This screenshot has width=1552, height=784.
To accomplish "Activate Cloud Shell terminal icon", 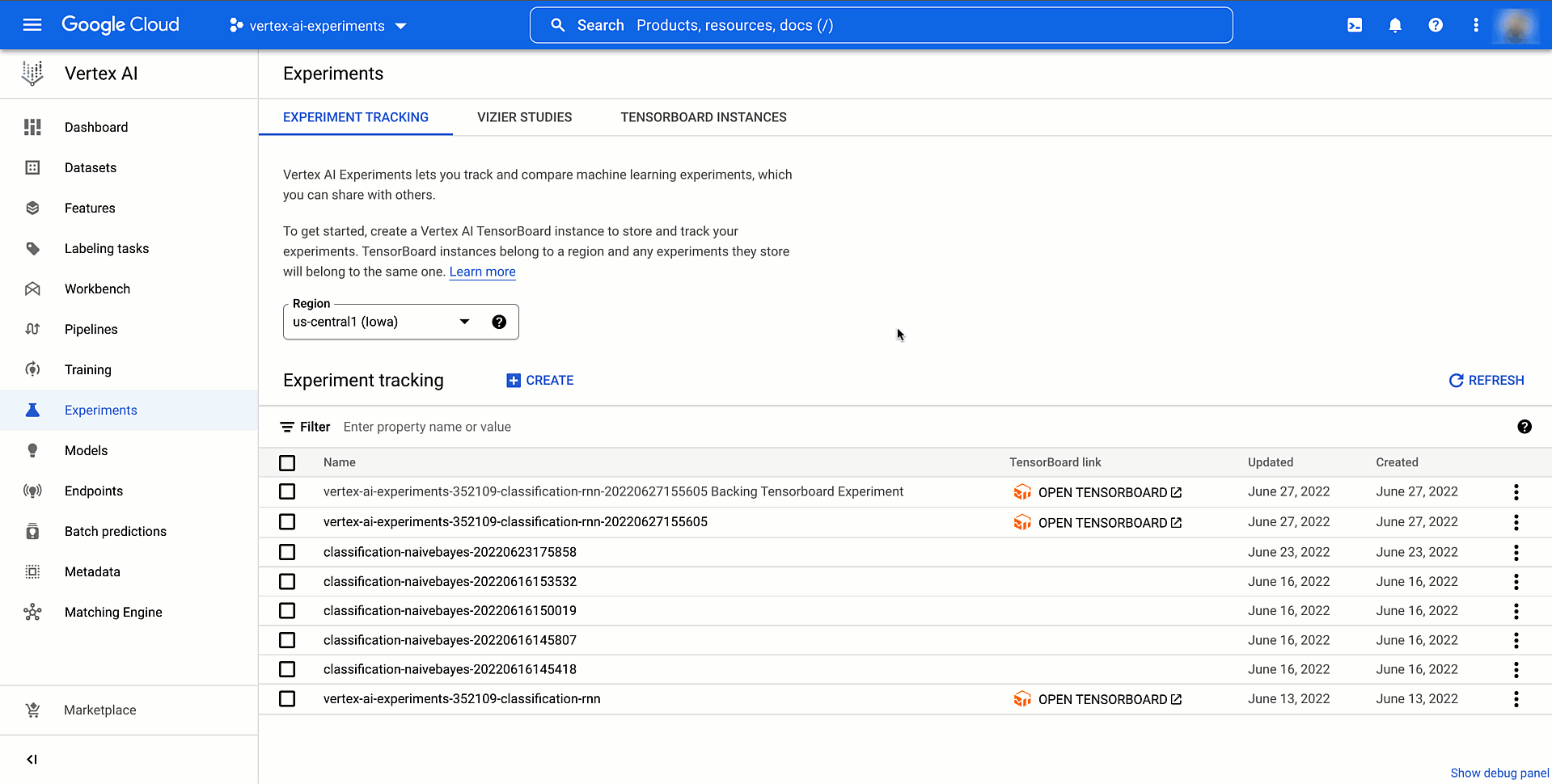I will [x=1355, y=25].
